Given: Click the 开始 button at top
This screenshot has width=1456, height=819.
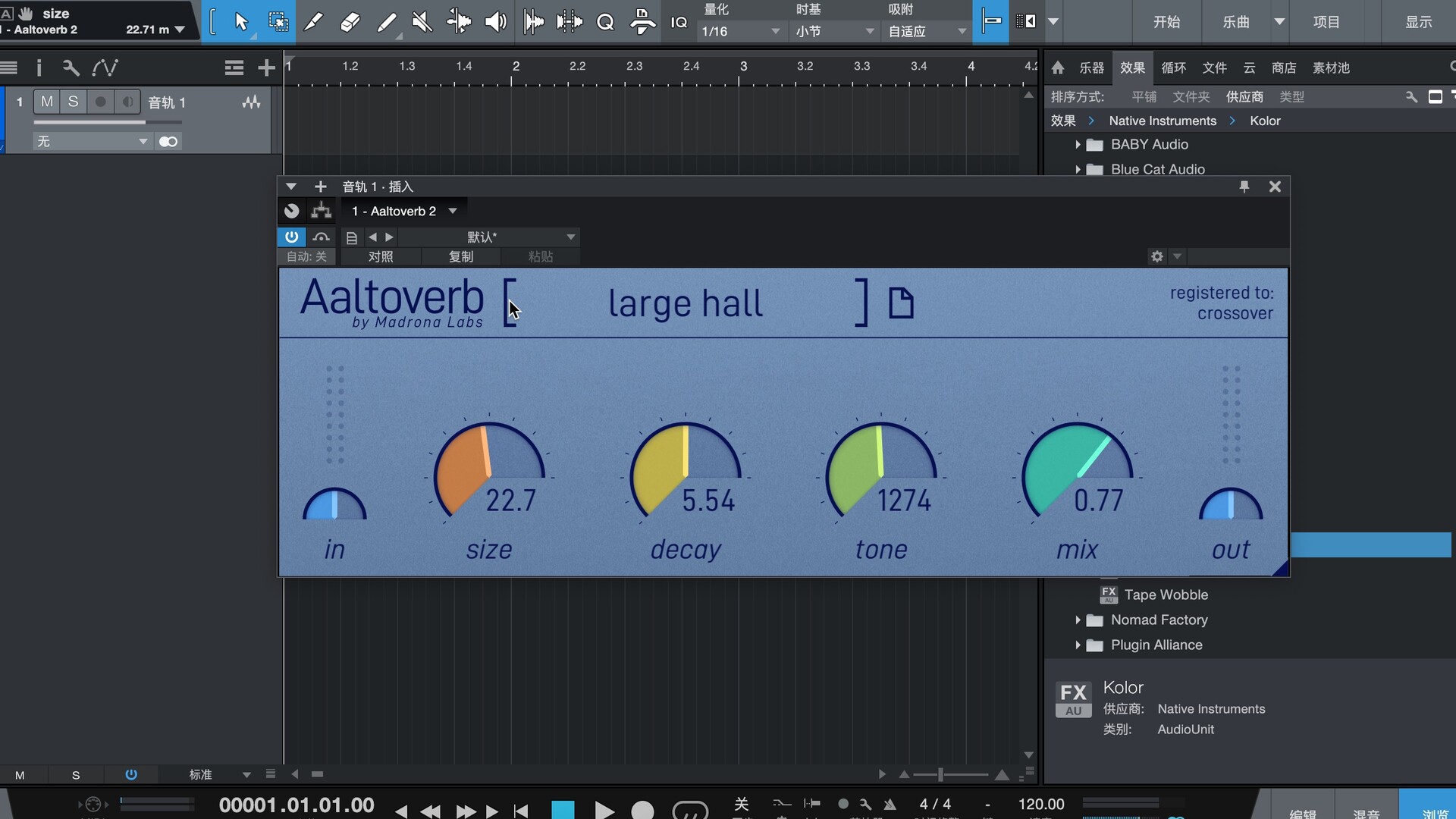Looking at the screenshot, I should click(1166, 22).
